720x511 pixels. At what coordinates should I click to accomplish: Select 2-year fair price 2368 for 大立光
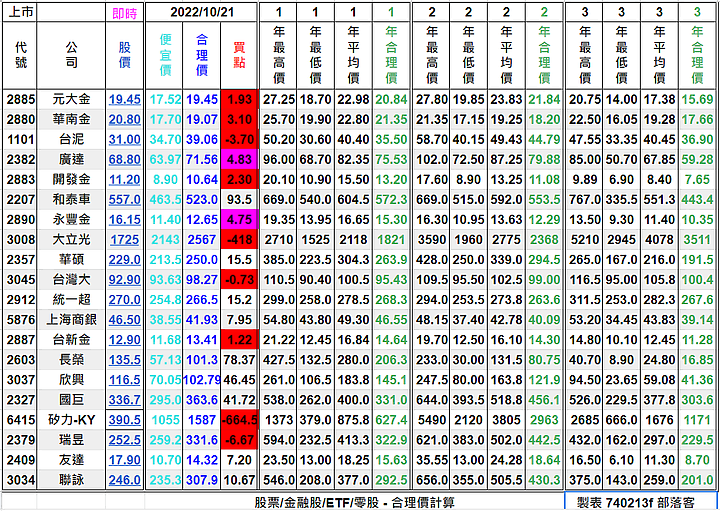(544, 240)
